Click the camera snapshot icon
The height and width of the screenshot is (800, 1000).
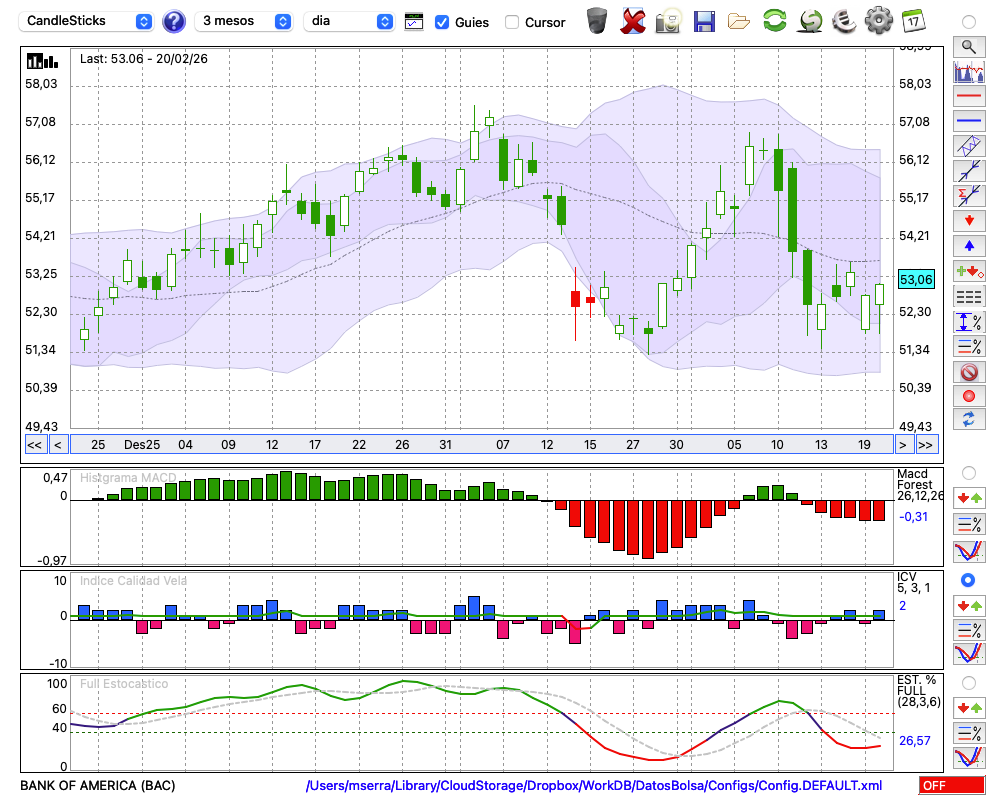point(668,21)
